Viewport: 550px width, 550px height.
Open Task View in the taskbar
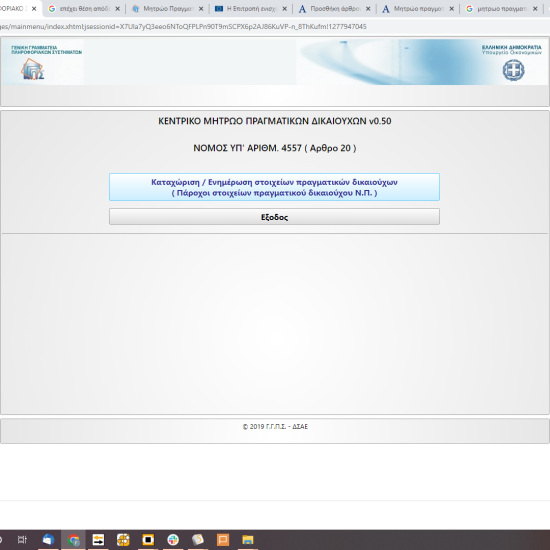[x=22, y=539]
